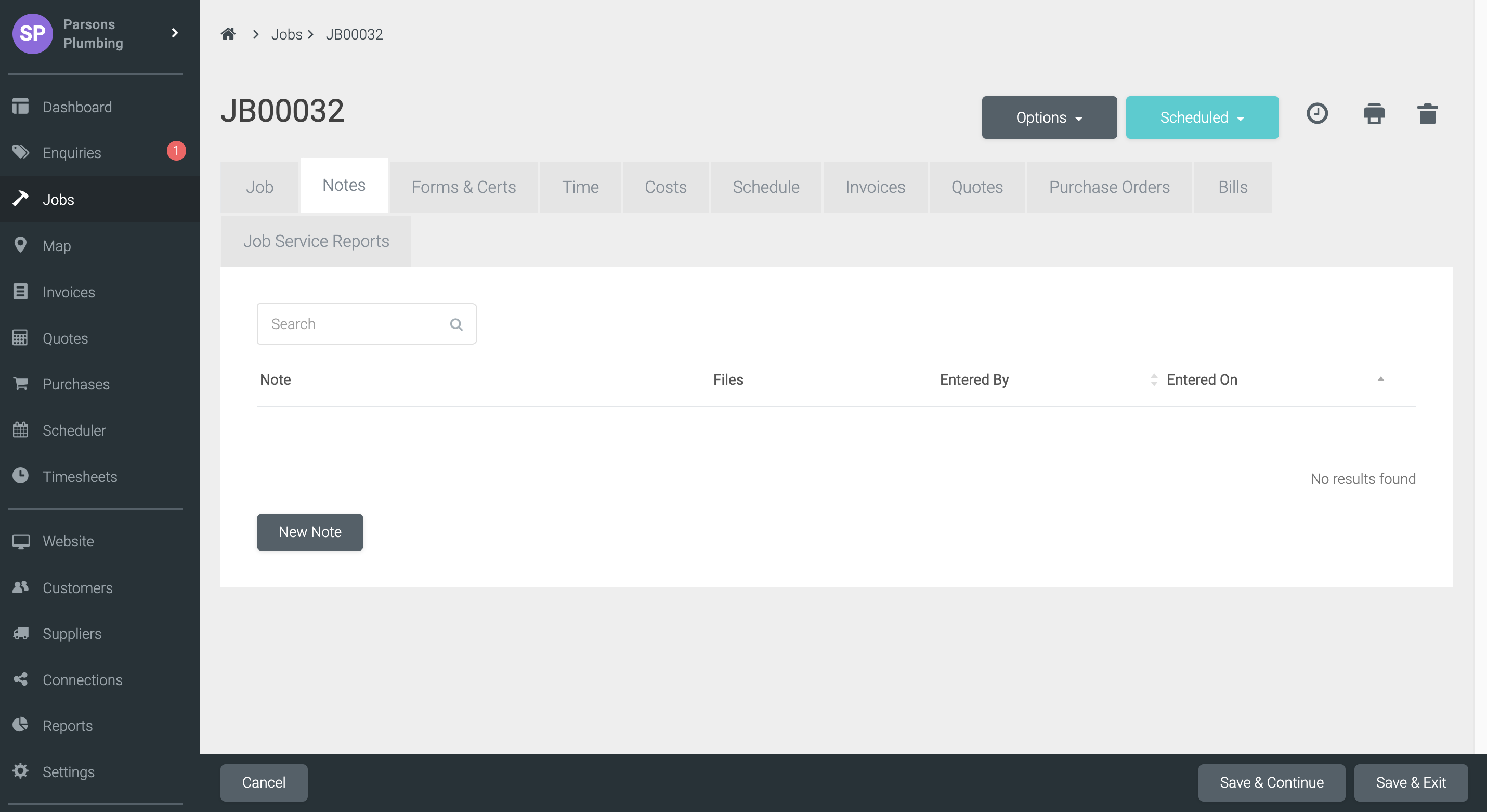Open the Scheduled status dropdown
This screenshot has height=812, width=1487.
point(1202,117)
